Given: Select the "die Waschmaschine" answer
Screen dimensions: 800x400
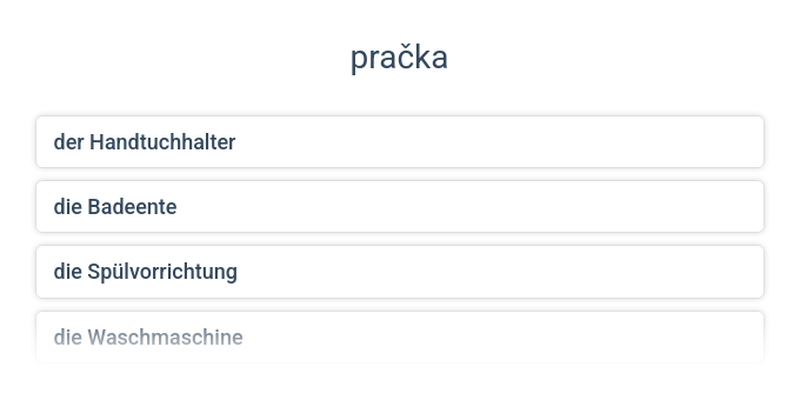Looking at the screenshot, I should point(400,337).
